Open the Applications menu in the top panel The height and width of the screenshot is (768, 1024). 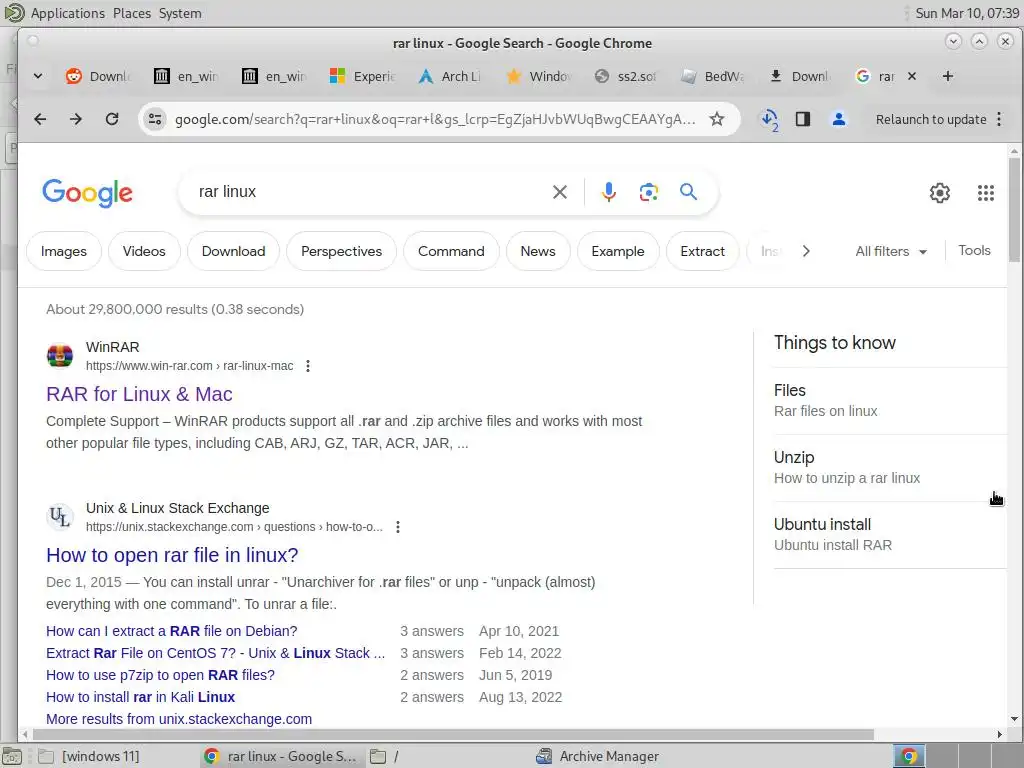pos(68,13)
